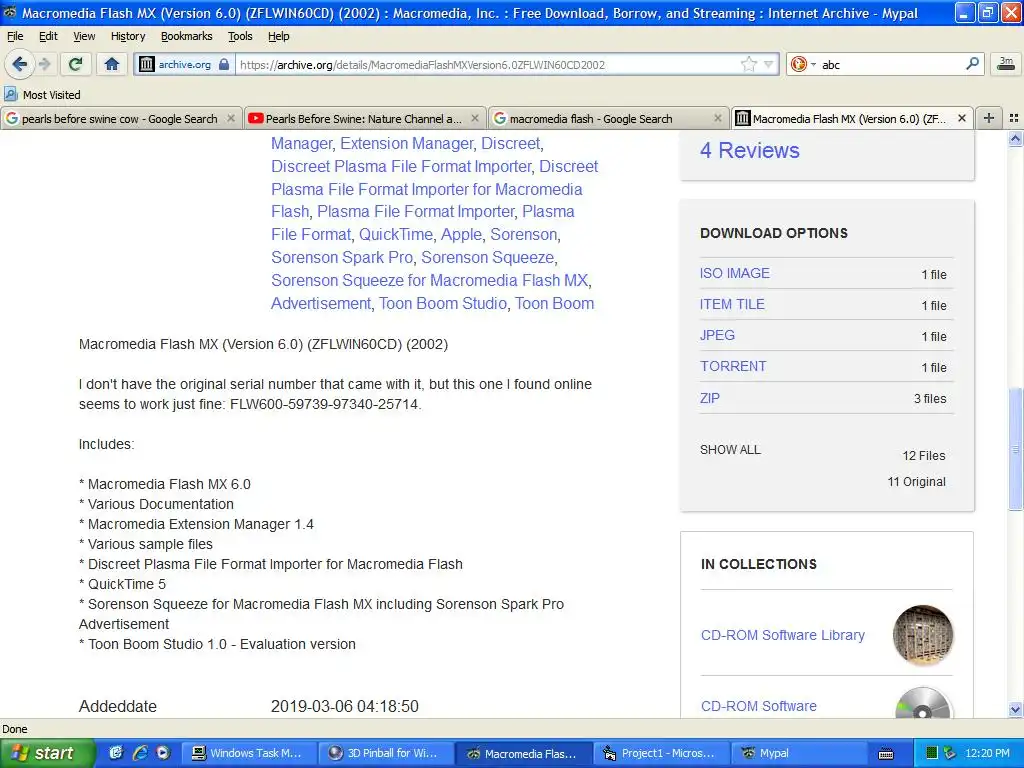Click the 12:20 PM system clock
Image resolution: width=1024 pixels, height=768 pixels.
[987, 753]
